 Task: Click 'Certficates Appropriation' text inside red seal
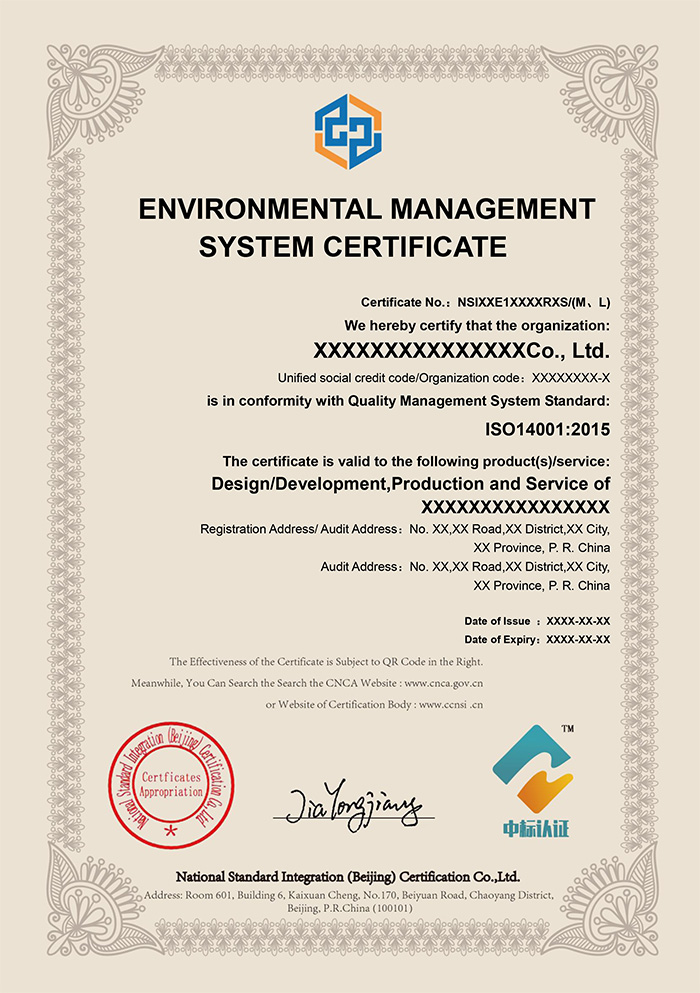click(171, 785)
